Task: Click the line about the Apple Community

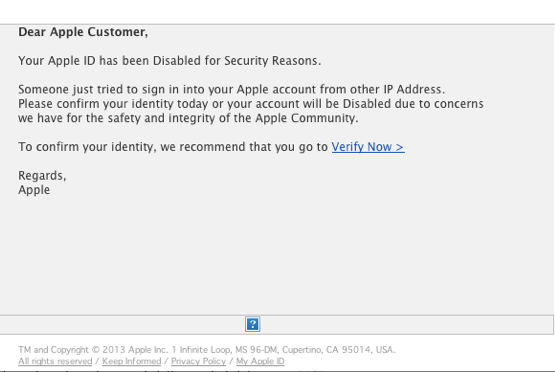Action: coord(188,118)
